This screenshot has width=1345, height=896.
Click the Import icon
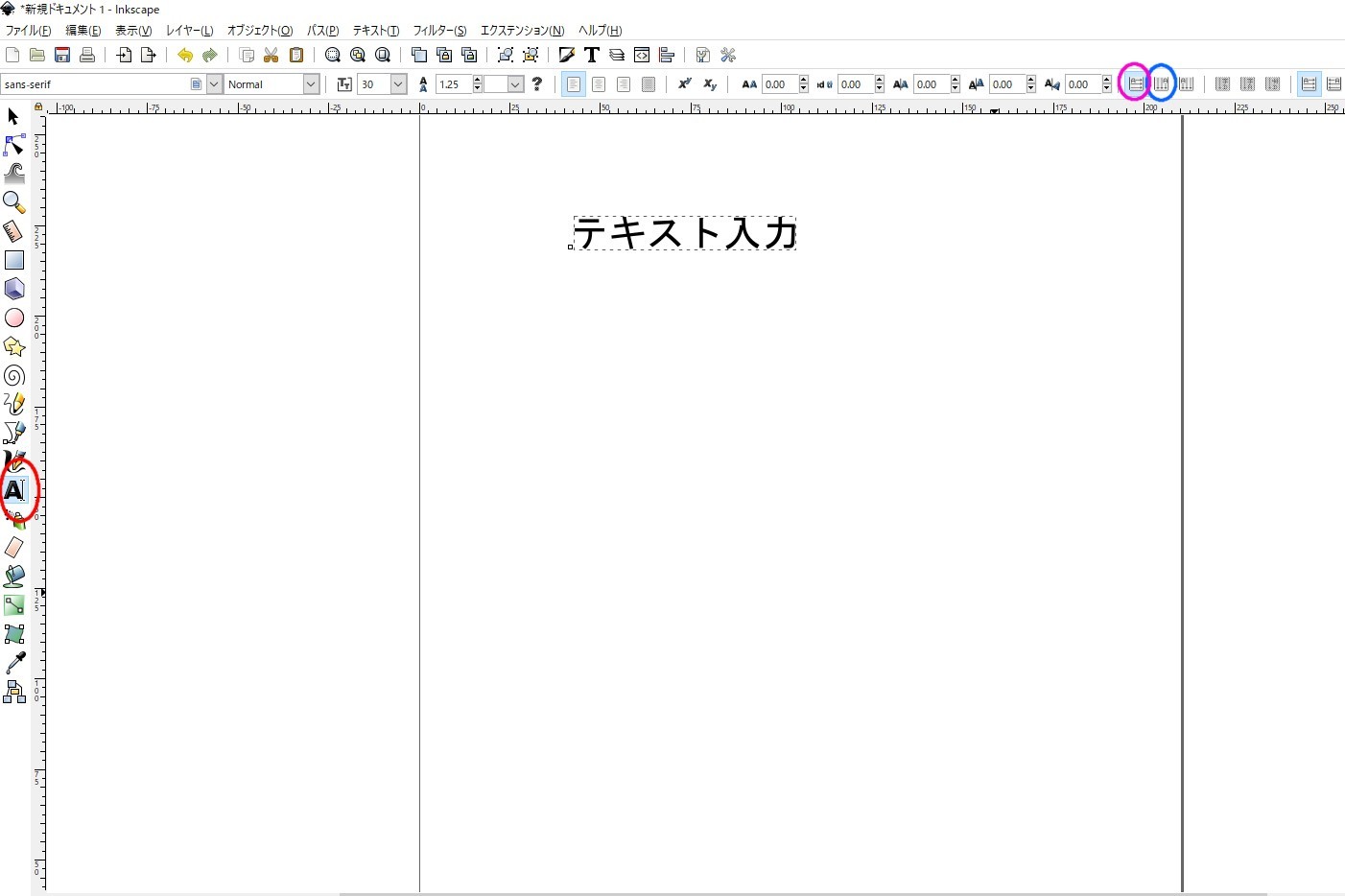pyautogui.click(x=124, y=56)
